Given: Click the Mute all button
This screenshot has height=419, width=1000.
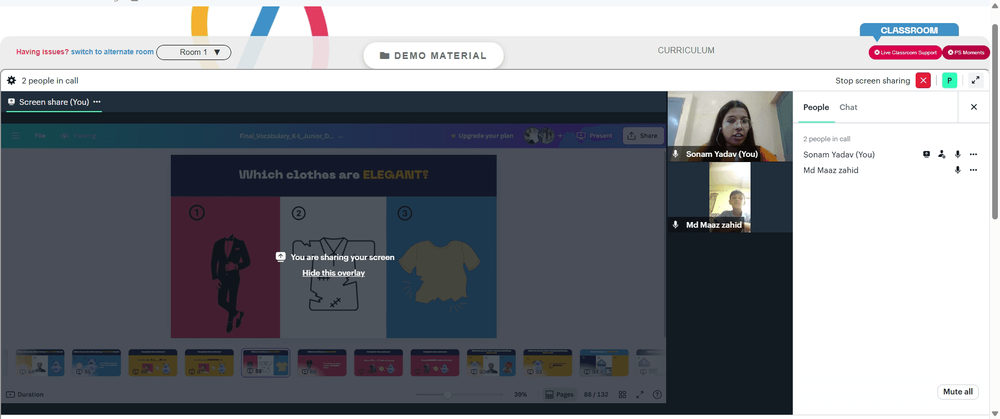Looking at the screenshot, I should [x=958, y=392].
